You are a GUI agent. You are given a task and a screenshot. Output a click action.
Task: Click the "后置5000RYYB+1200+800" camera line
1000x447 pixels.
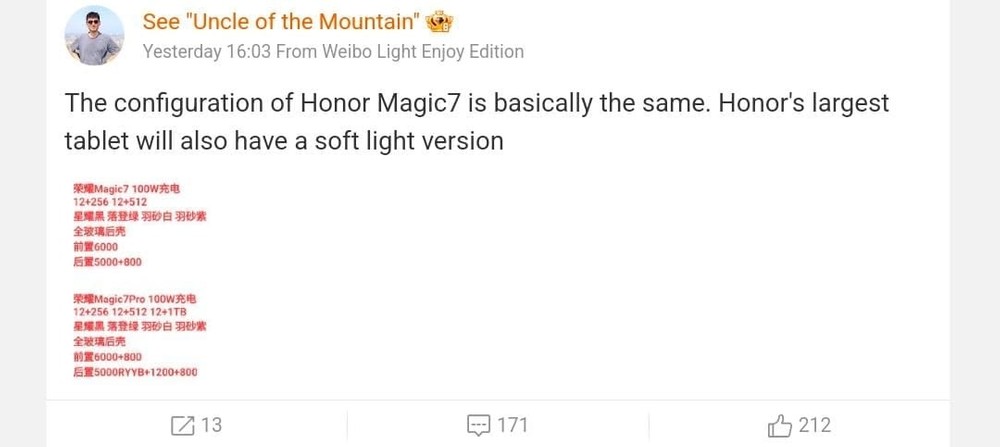pos(135,372)
